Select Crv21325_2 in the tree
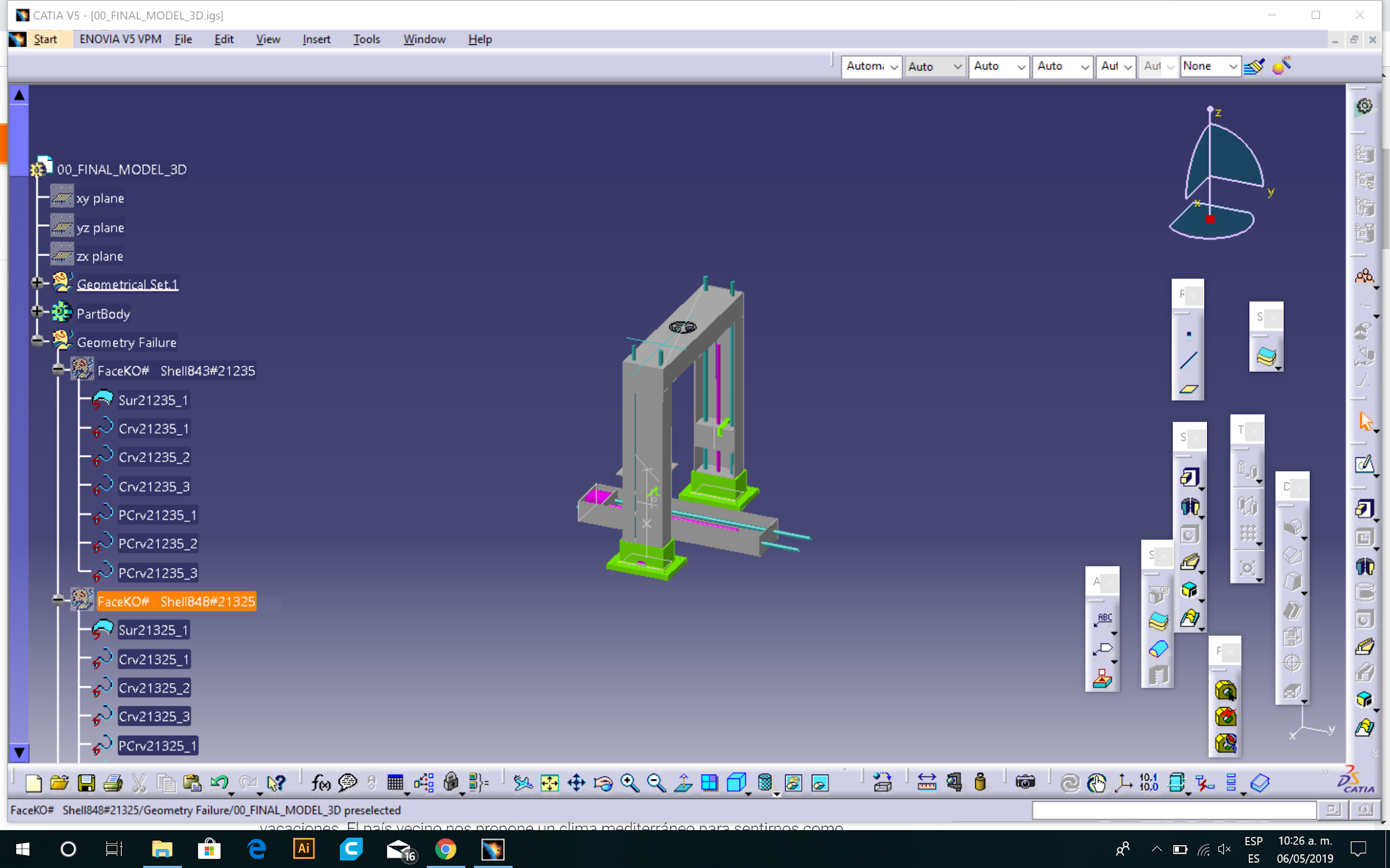Screen dimensions: 1390x868 coord(154,688)
